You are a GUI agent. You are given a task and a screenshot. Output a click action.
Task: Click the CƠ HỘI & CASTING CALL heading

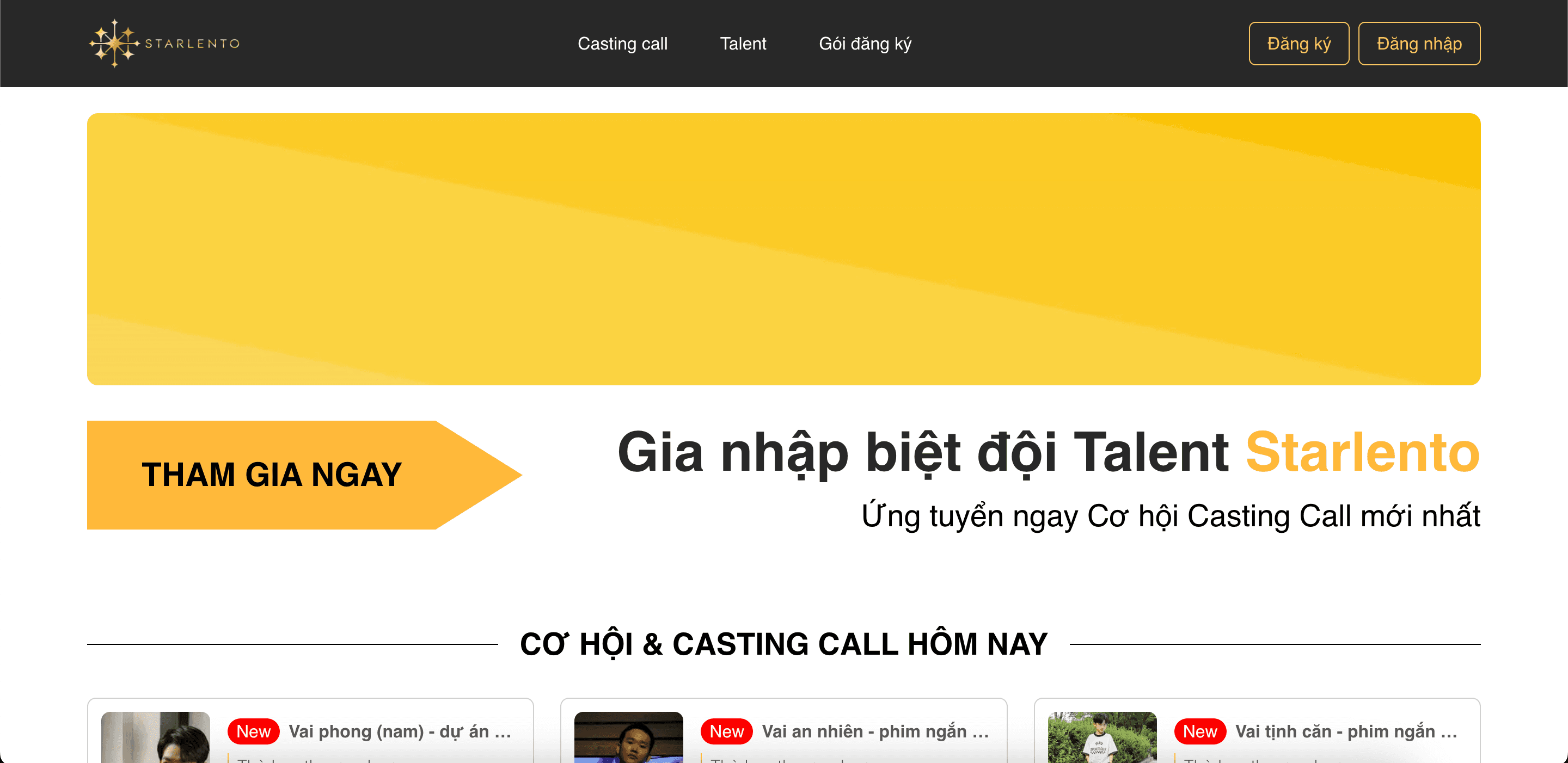click(783, 644)
